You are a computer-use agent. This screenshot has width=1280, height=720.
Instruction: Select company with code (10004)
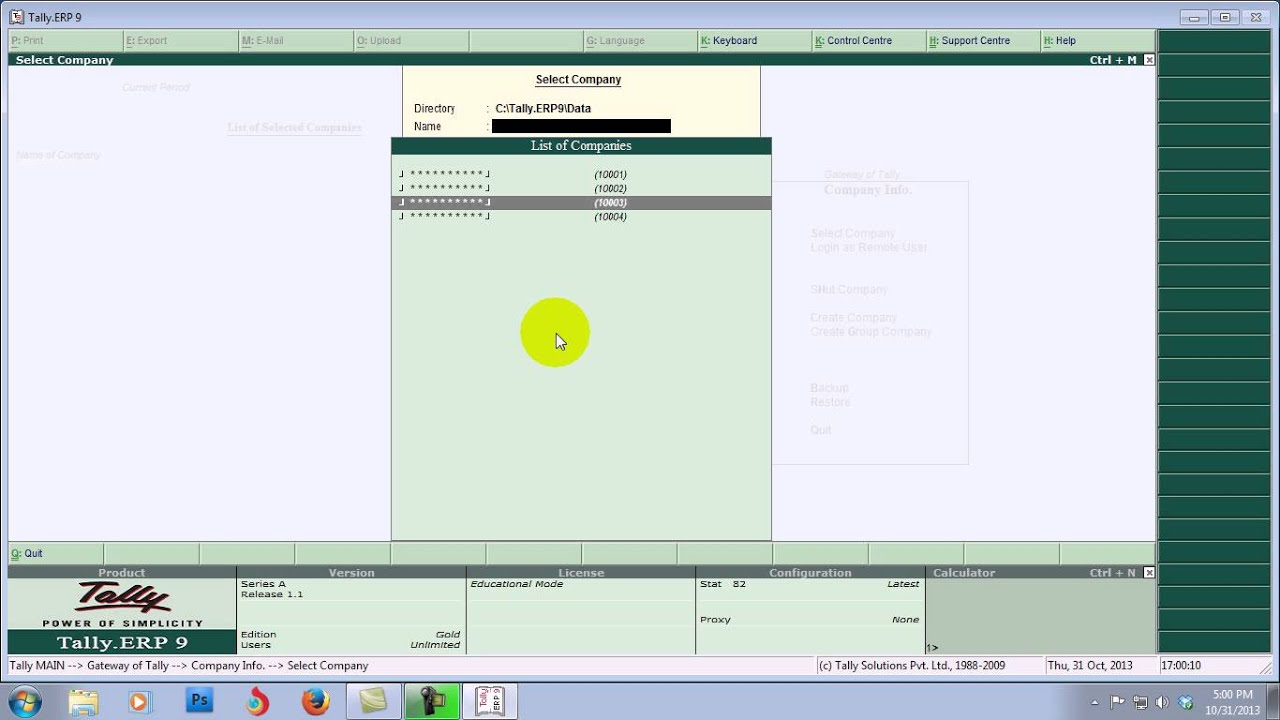pyautogui.click(x=581, y=216)
